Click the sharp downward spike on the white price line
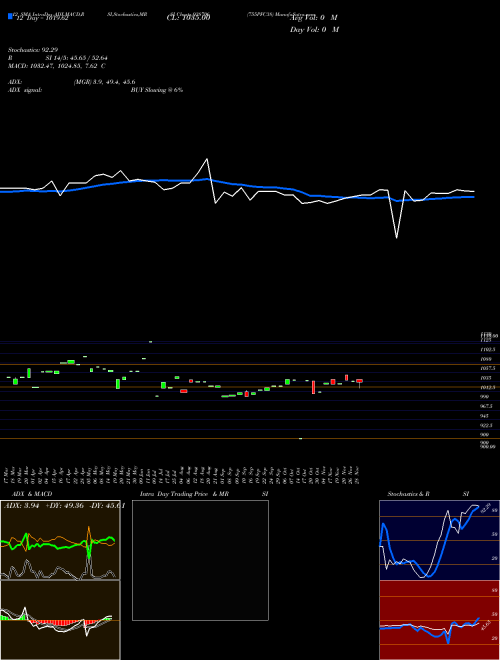 coord(396,238)
